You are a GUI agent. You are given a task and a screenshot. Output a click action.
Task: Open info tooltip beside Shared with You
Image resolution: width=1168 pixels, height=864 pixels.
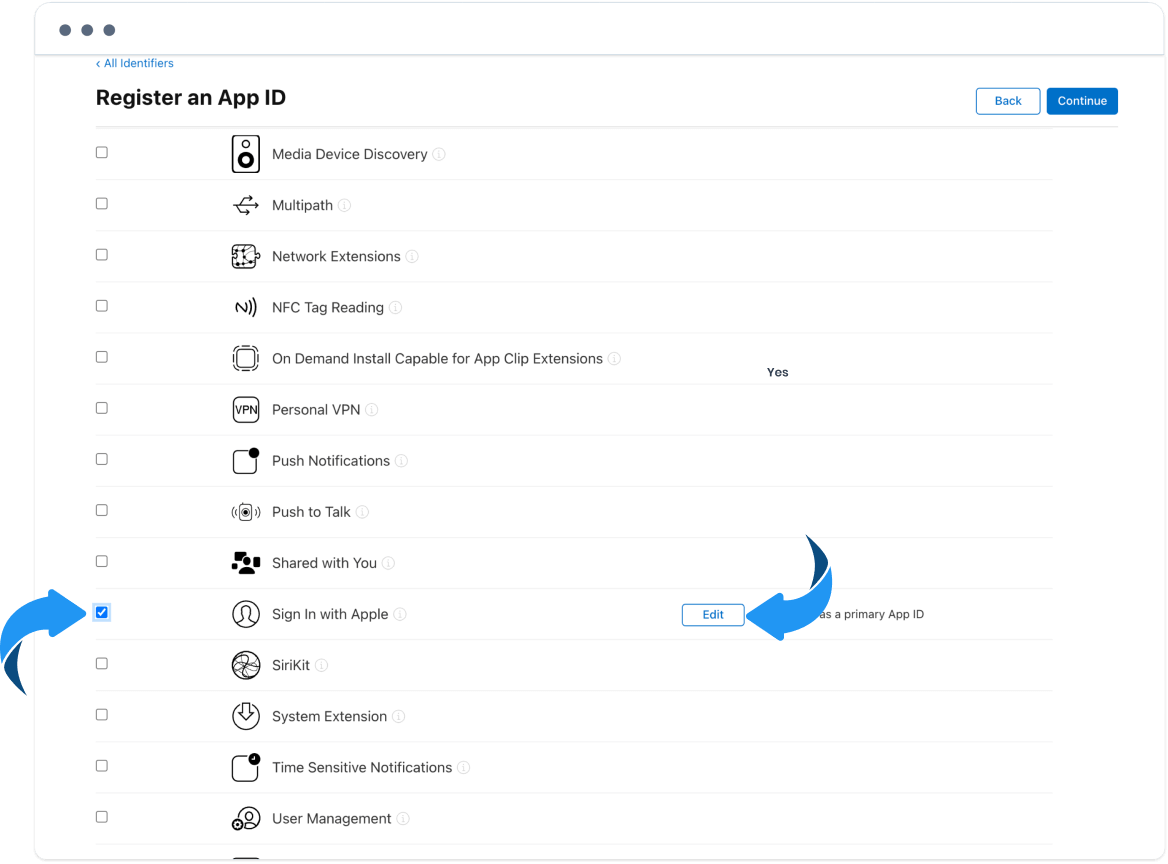(388, 563)
